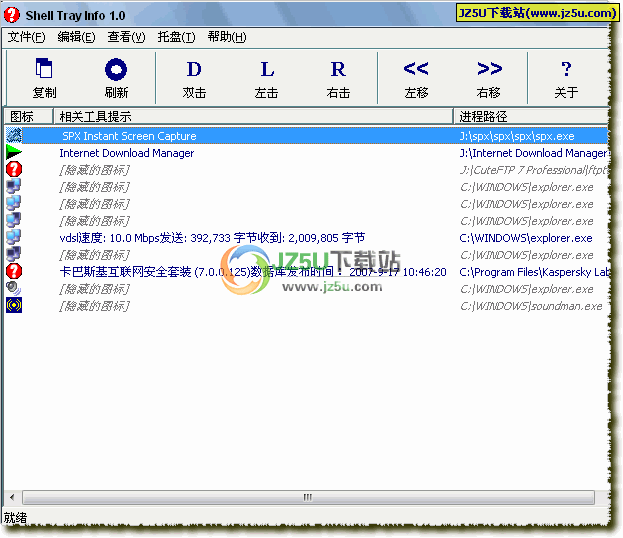Click the green Internet Download Manager tray icon

(x=14, y=153)
